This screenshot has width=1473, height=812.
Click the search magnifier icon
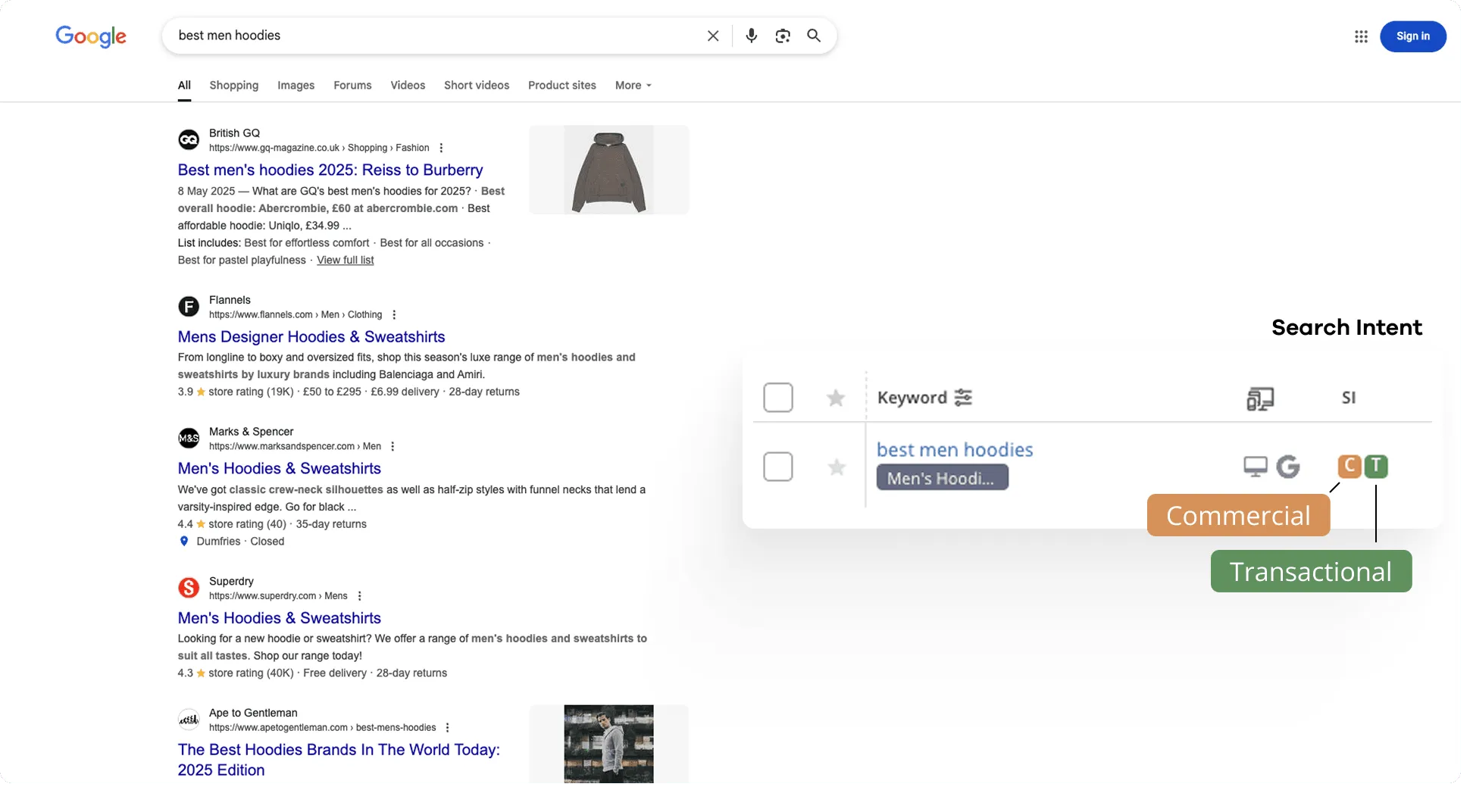click(814, 36)
